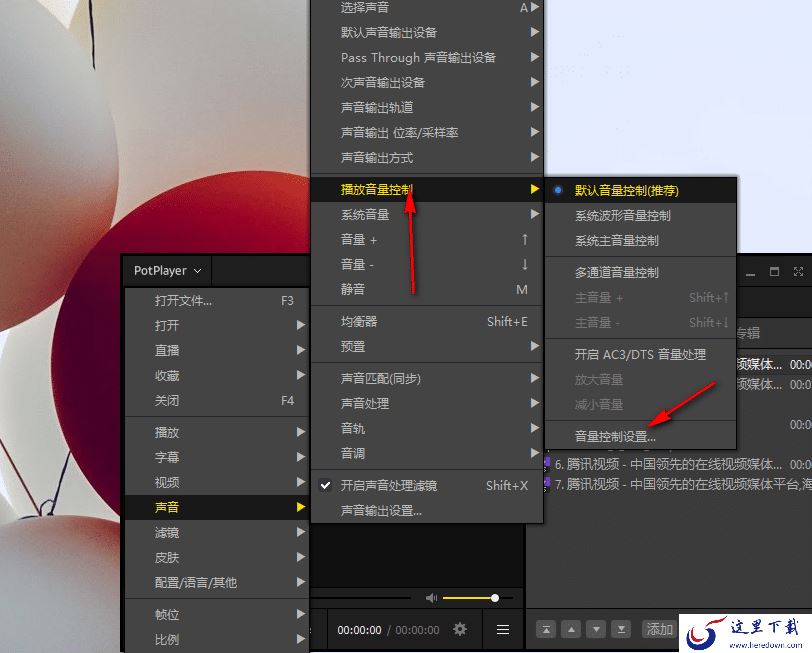Open 音量控制设置... entry
This screenshot has width=812, height=653.
click(641, 437)
